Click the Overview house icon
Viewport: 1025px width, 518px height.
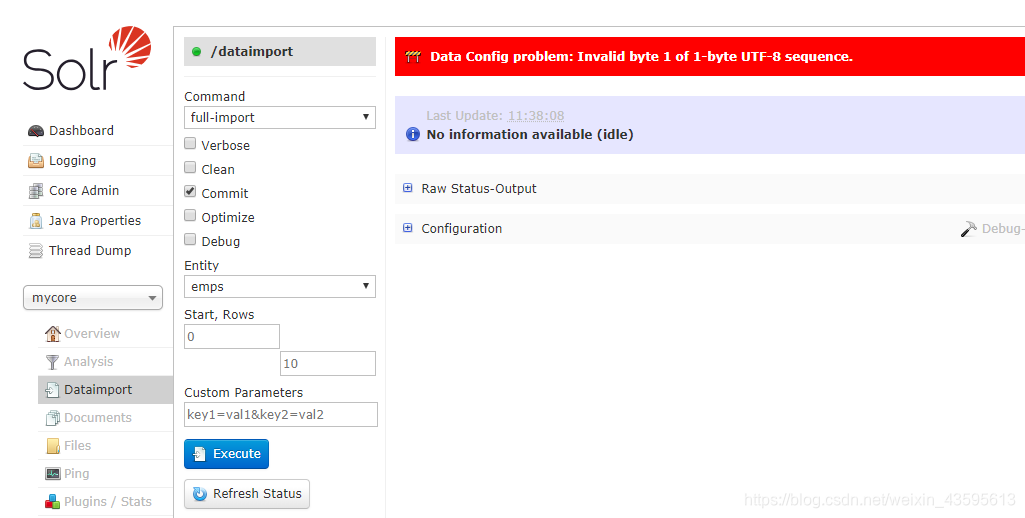(x=52, y=334)
